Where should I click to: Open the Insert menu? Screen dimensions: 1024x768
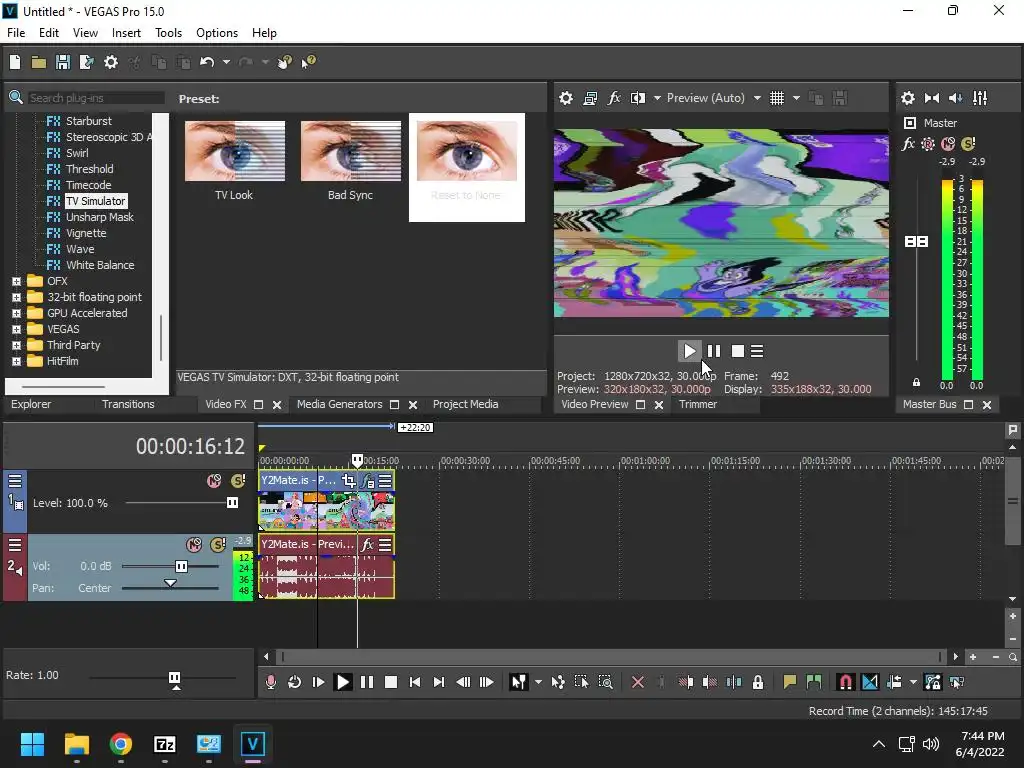click(x=126, y=33)
